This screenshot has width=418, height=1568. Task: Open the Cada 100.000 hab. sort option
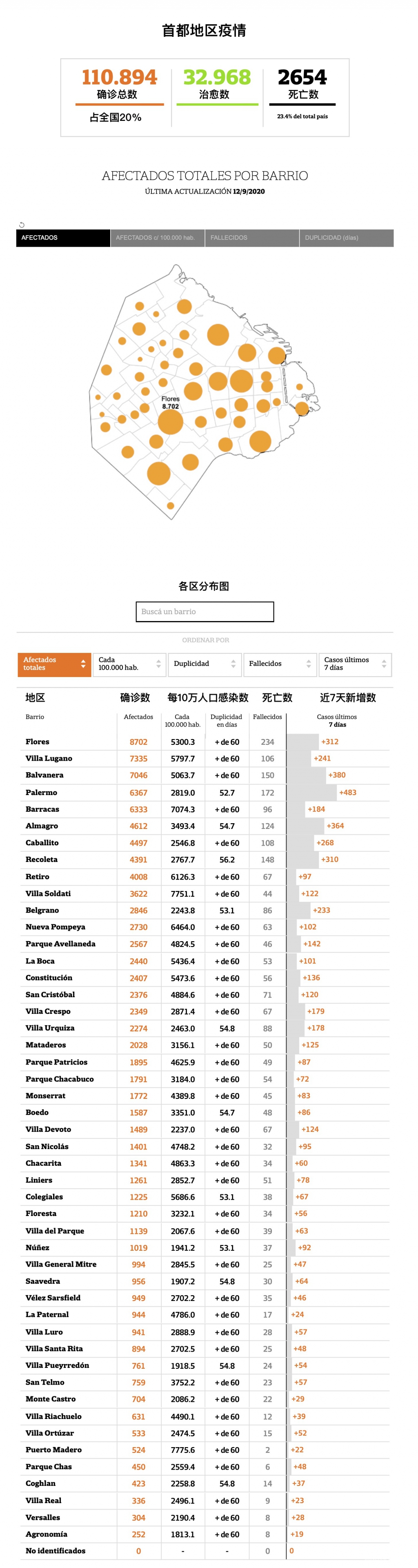129,664
